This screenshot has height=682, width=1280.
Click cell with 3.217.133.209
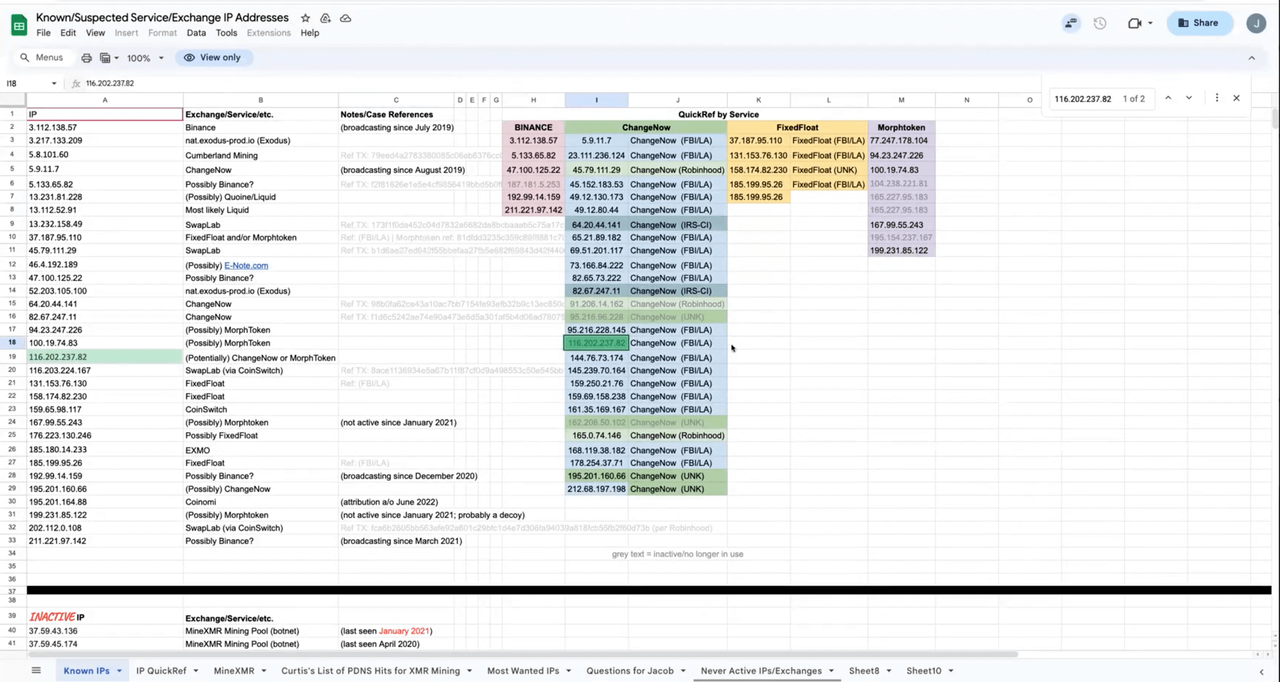104,141
